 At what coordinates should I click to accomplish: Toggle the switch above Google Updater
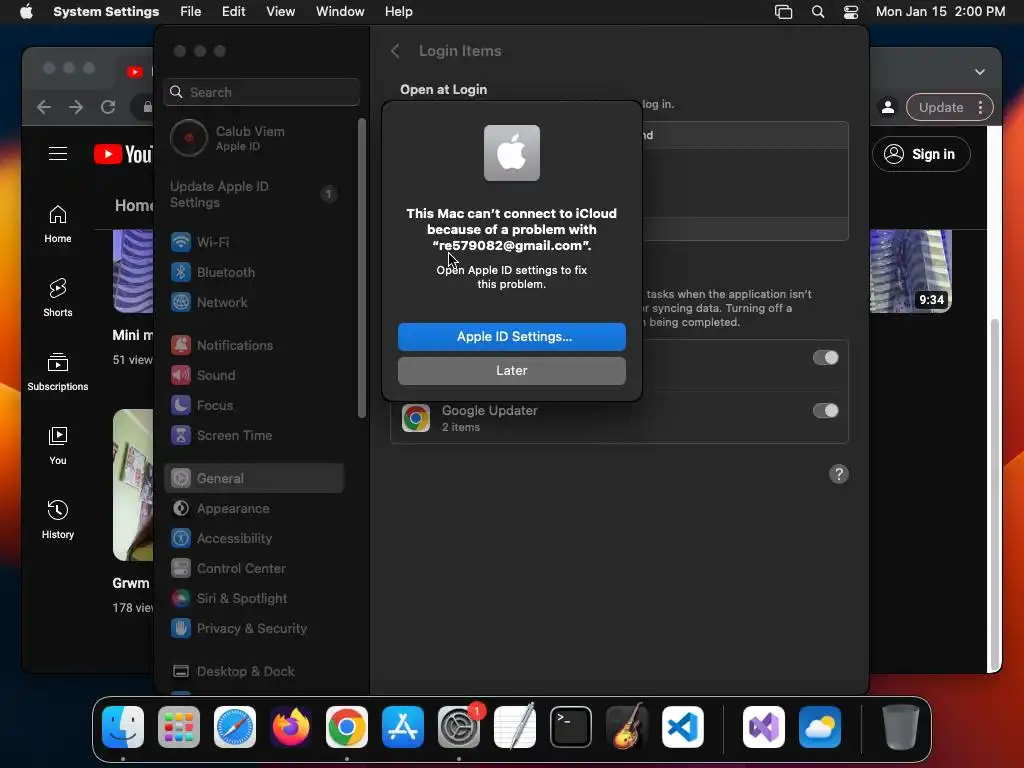point(825,358)
